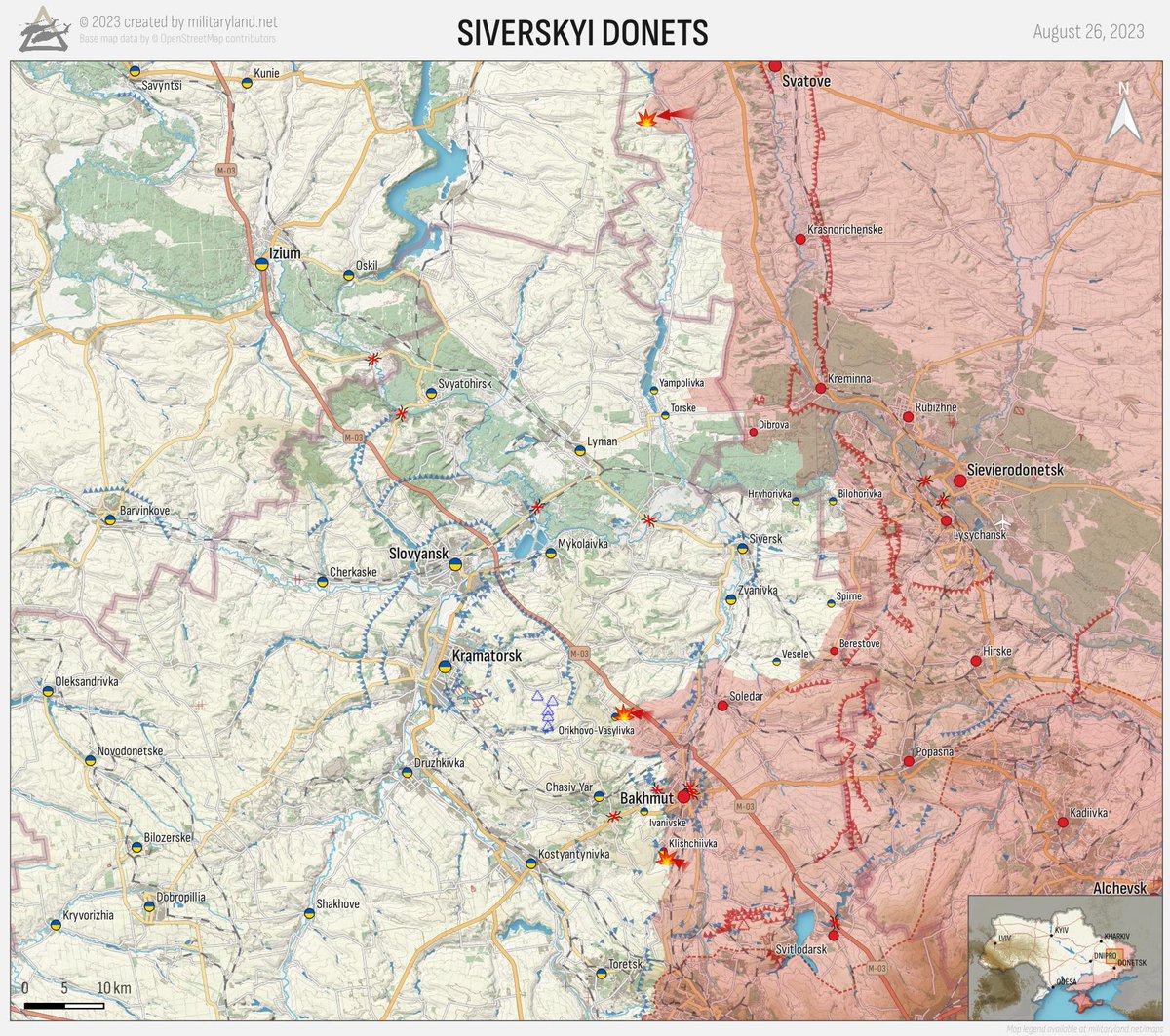Open the militaryland.net copyright credit

tap(178, 21)
